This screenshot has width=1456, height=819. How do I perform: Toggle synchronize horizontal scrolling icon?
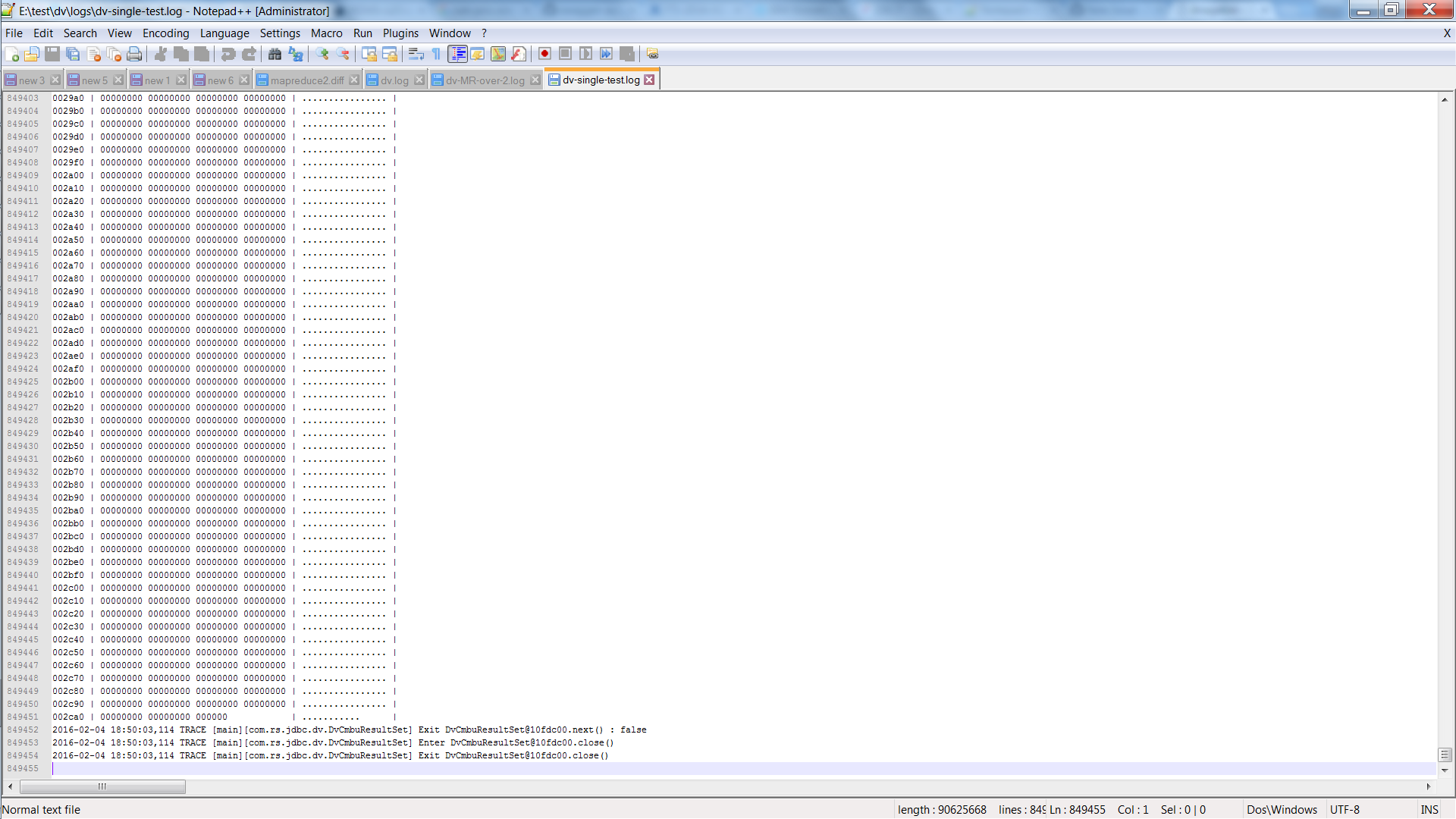click(390, 54)
